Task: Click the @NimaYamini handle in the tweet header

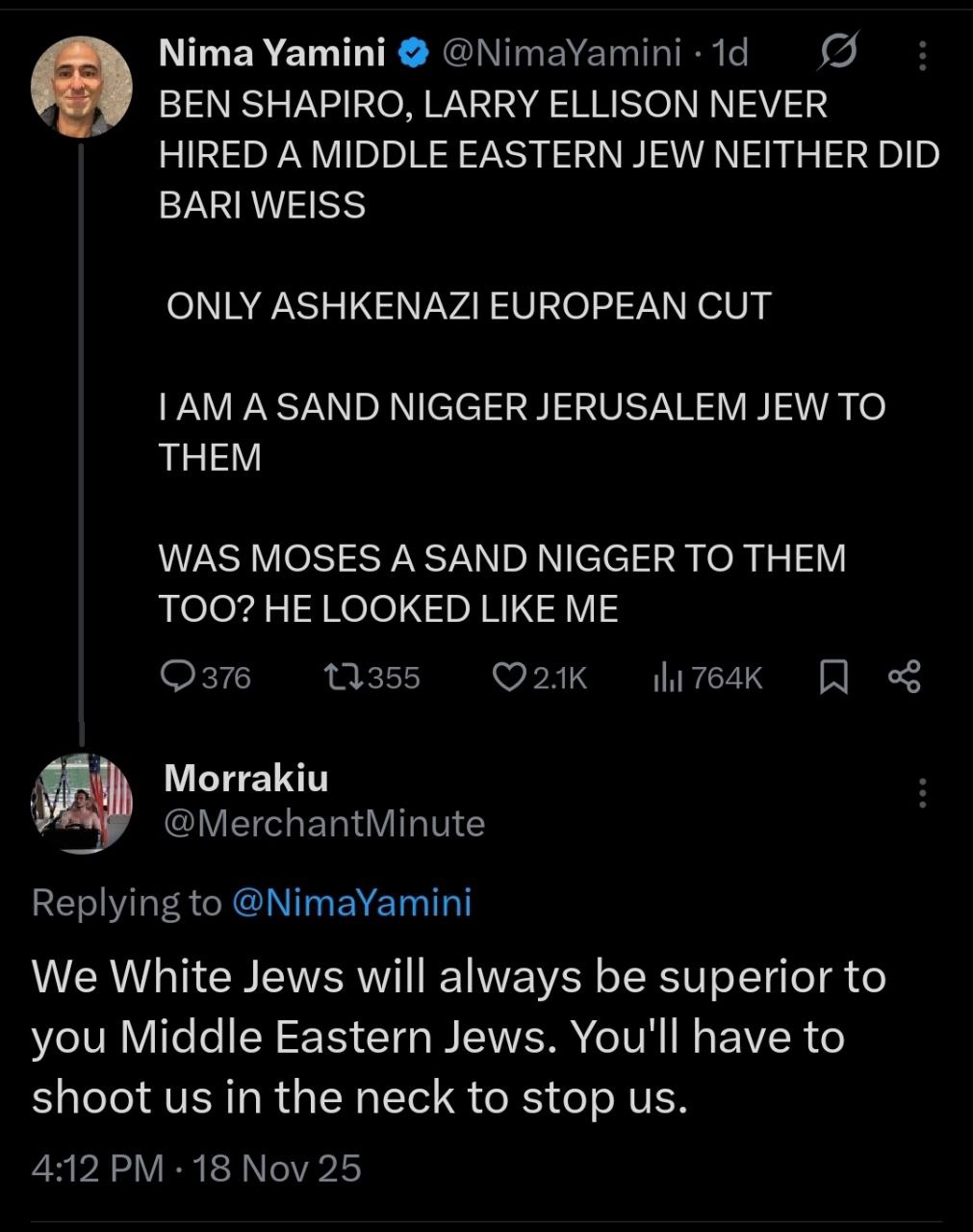Action: click(x=560, y=53)
